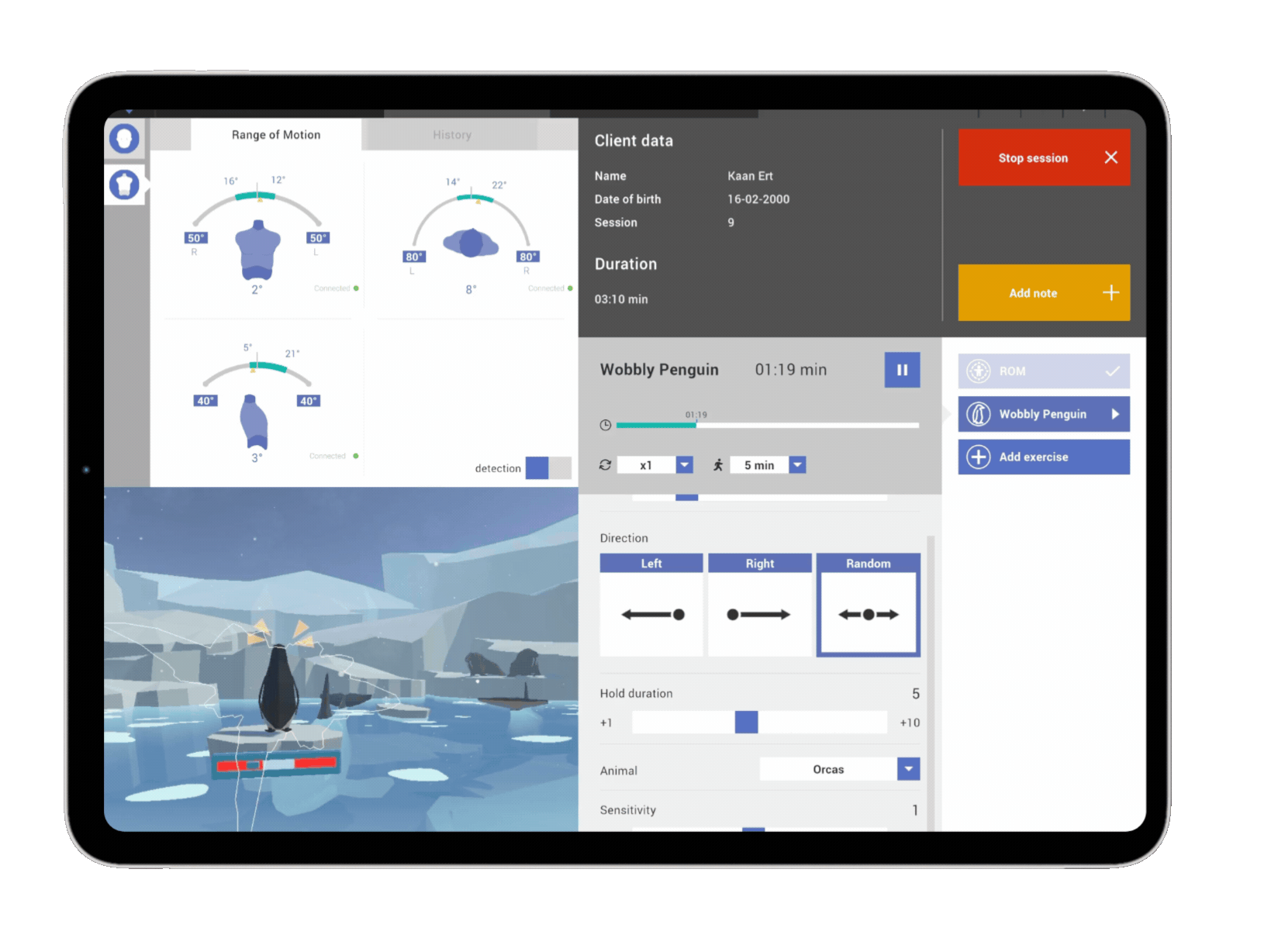Image resolution: width=1271 pixels, height=952 pixels.
Task: Select Right direction option
Action: pyautogui.click(x=759, y=605)
